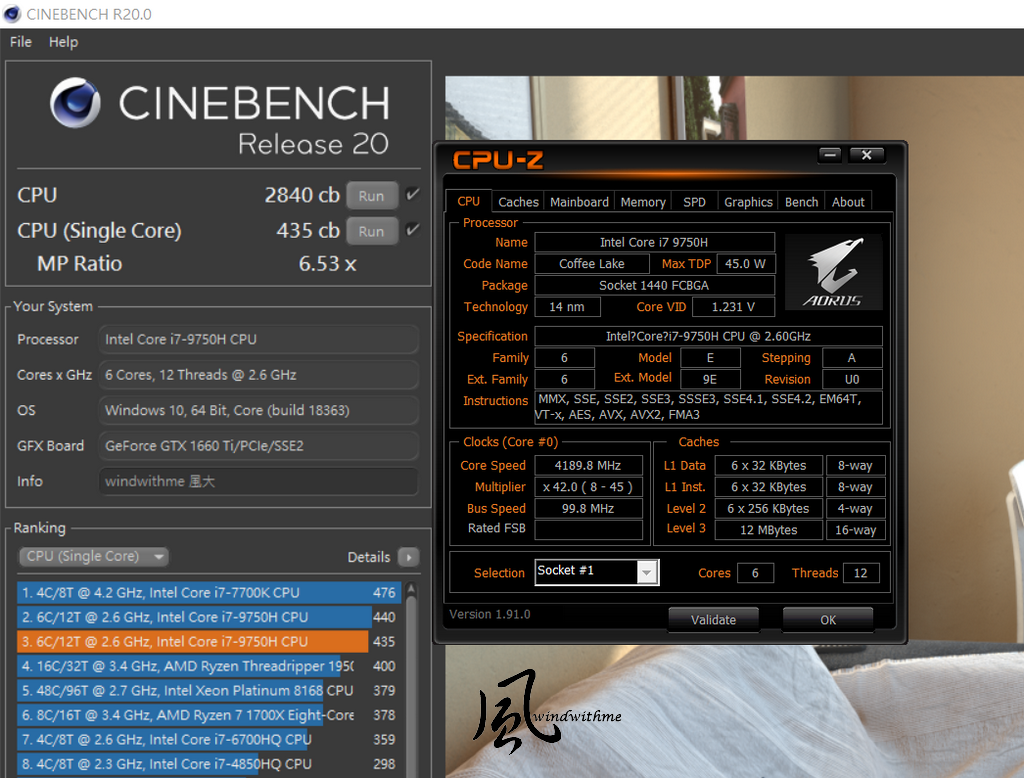Image resolution: width=1024 pixels, height=778 pixels.
Task: Switch to the Bench tab
Action: click(x=801, y=202)
